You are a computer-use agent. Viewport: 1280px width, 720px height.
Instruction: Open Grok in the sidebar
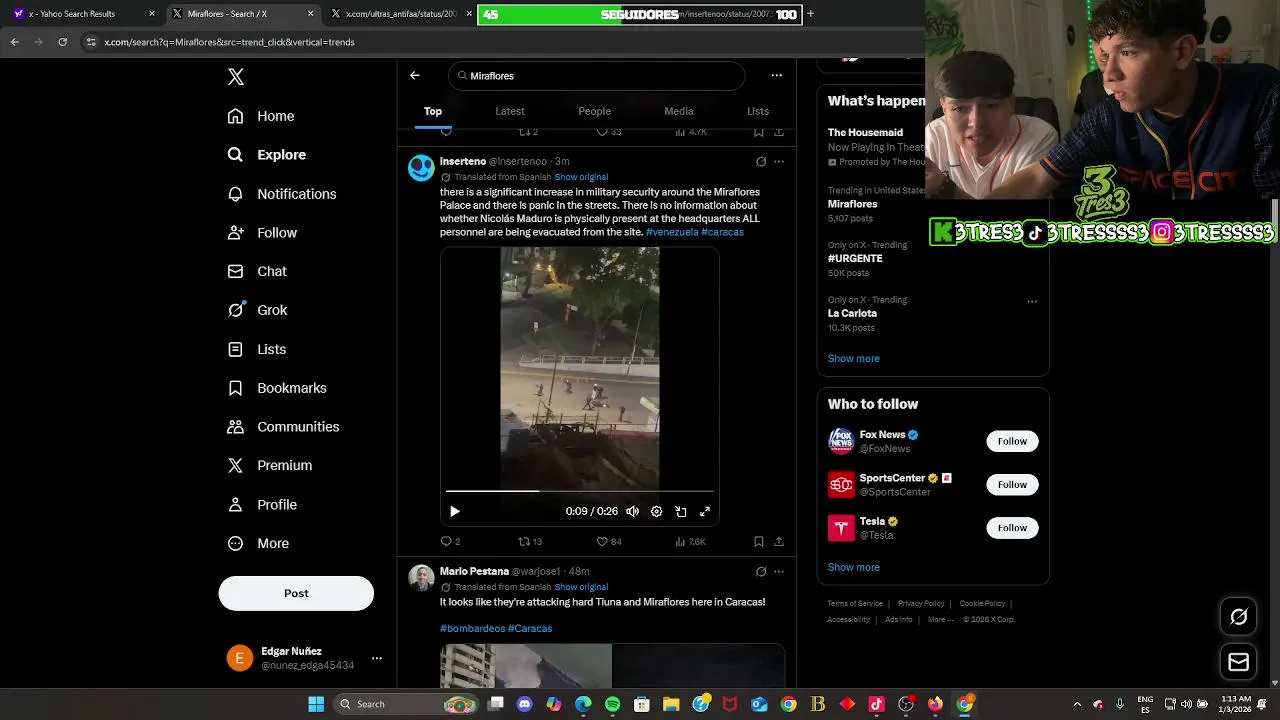coord(257,310)
